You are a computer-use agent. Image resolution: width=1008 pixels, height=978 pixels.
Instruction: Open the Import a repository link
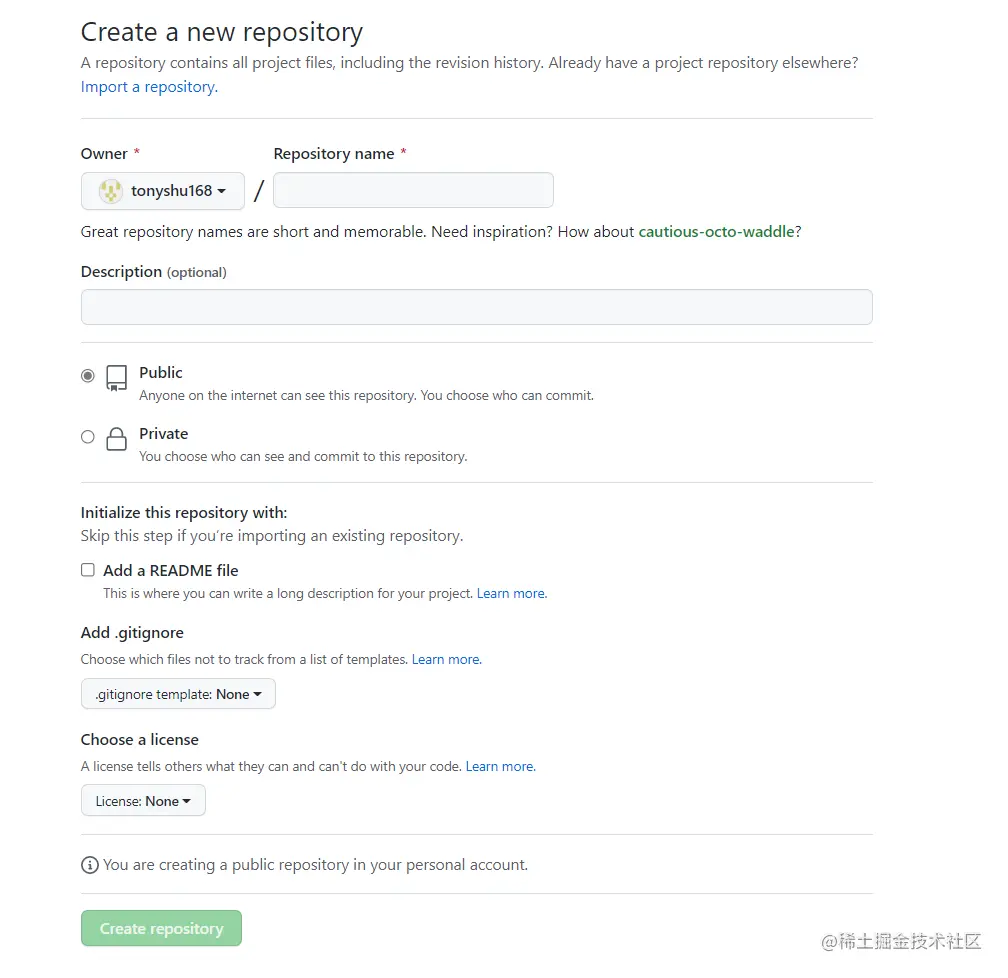point(149,87)
